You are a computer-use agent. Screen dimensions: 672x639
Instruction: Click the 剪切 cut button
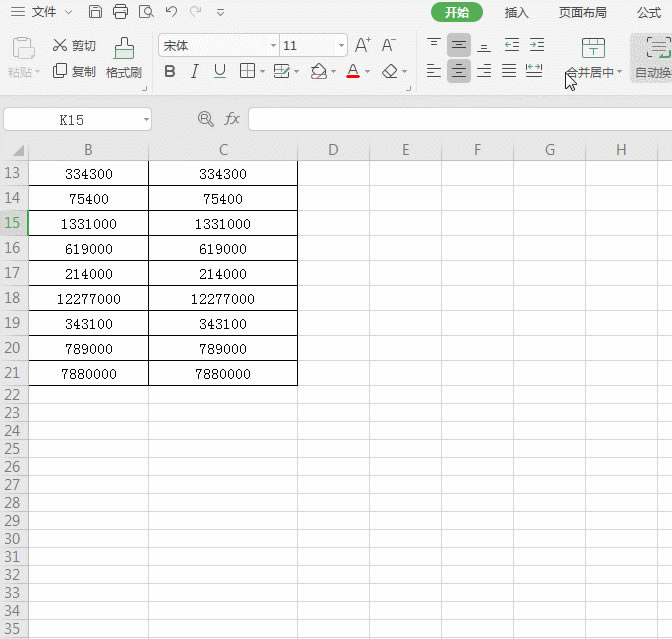pyautogui.click(x=74, y=45)
